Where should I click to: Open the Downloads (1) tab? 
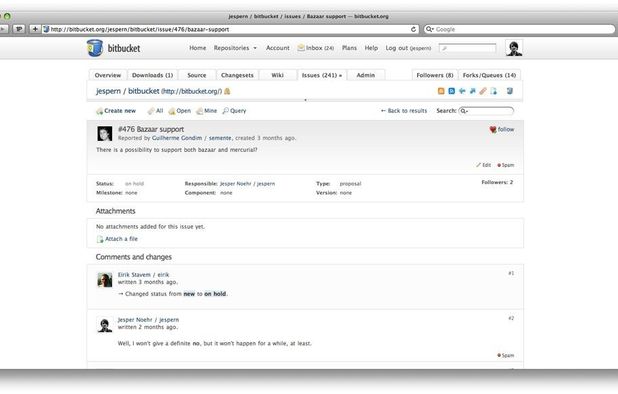click(153, 75)
